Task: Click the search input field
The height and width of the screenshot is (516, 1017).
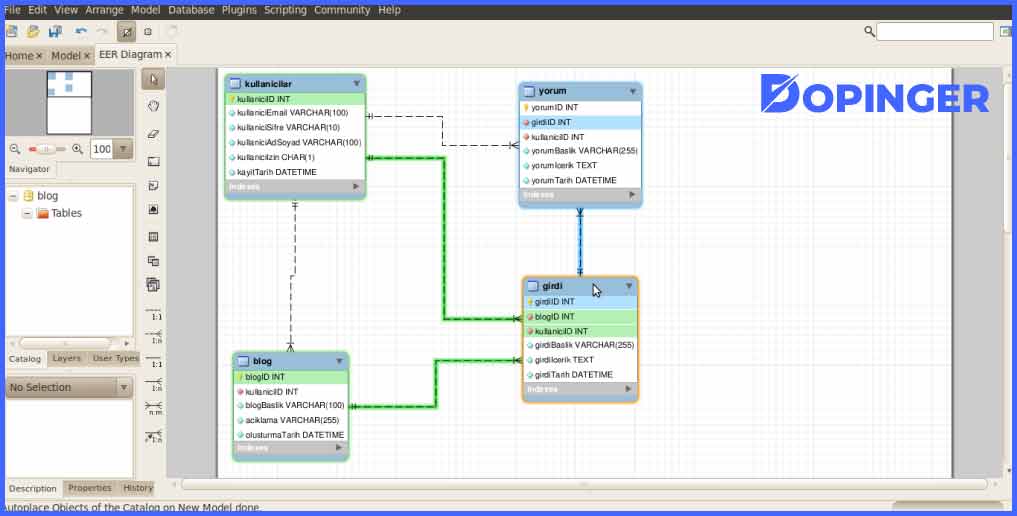Action: click(935, 31)
